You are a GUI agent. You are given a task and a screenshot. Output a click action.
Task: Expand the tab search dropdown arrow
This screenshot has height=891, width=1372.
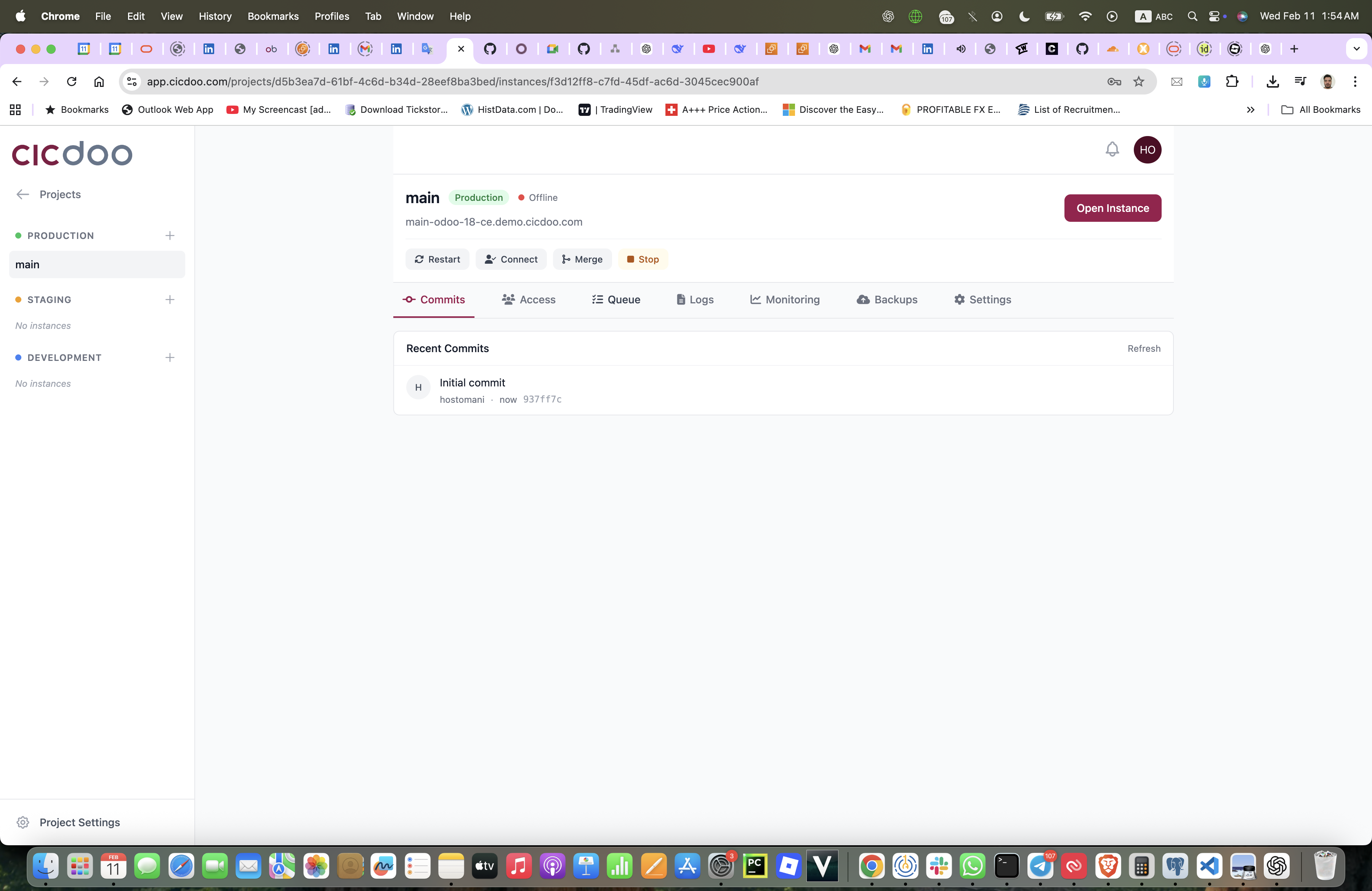(1356, 49)
